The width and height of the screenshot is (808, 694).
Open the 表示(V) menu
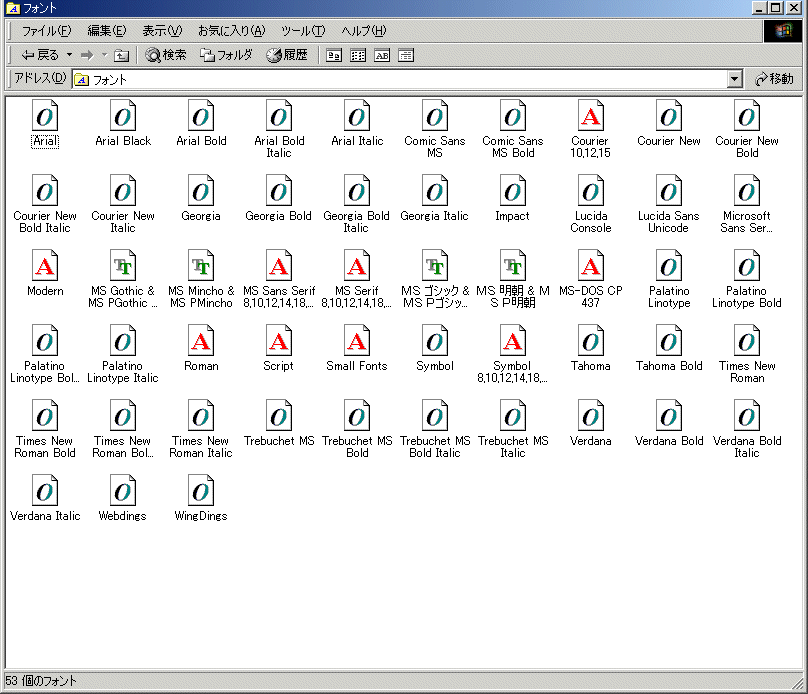pos(162,31)
